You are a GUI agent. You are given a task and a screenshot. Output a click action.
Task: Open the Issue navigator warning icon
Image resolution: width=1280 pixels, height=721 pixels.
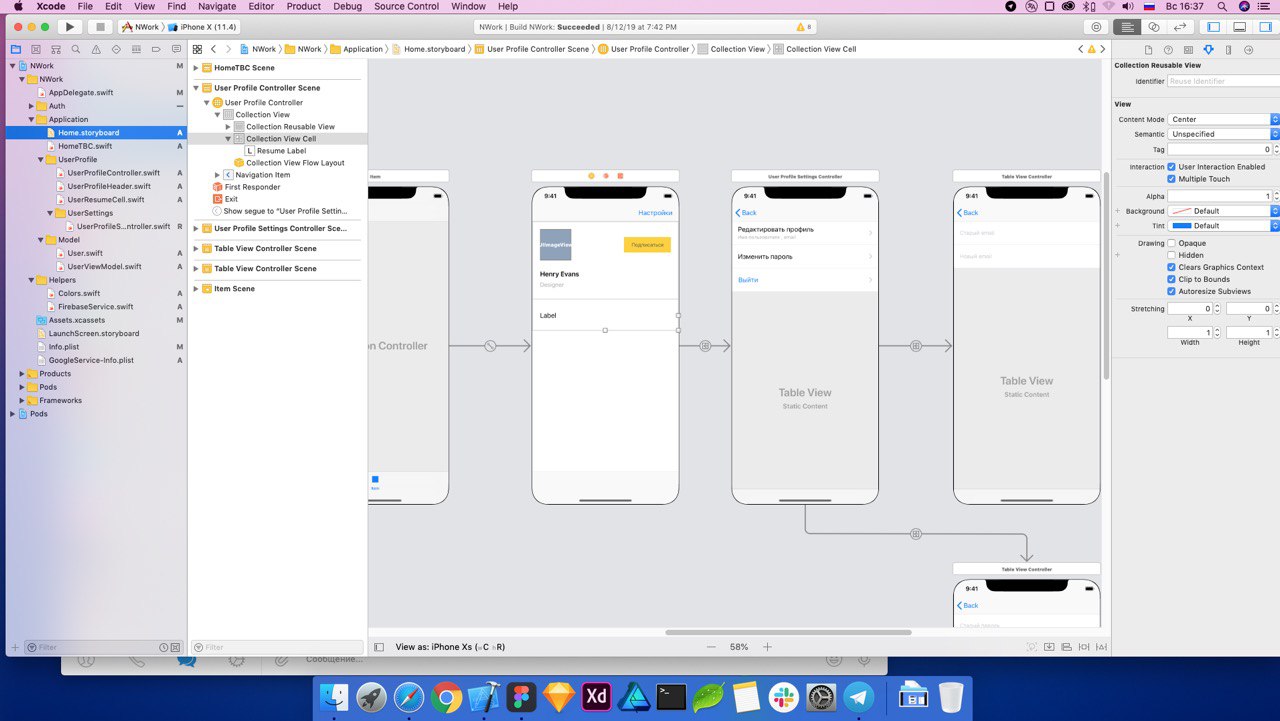95,49
